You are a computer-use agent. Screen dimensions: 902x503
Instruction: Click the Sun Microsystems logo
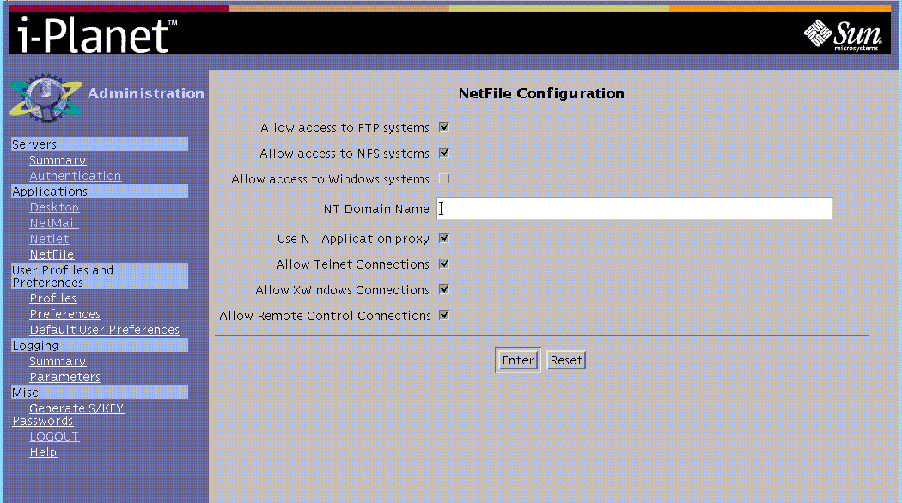(x=843, y=35)
